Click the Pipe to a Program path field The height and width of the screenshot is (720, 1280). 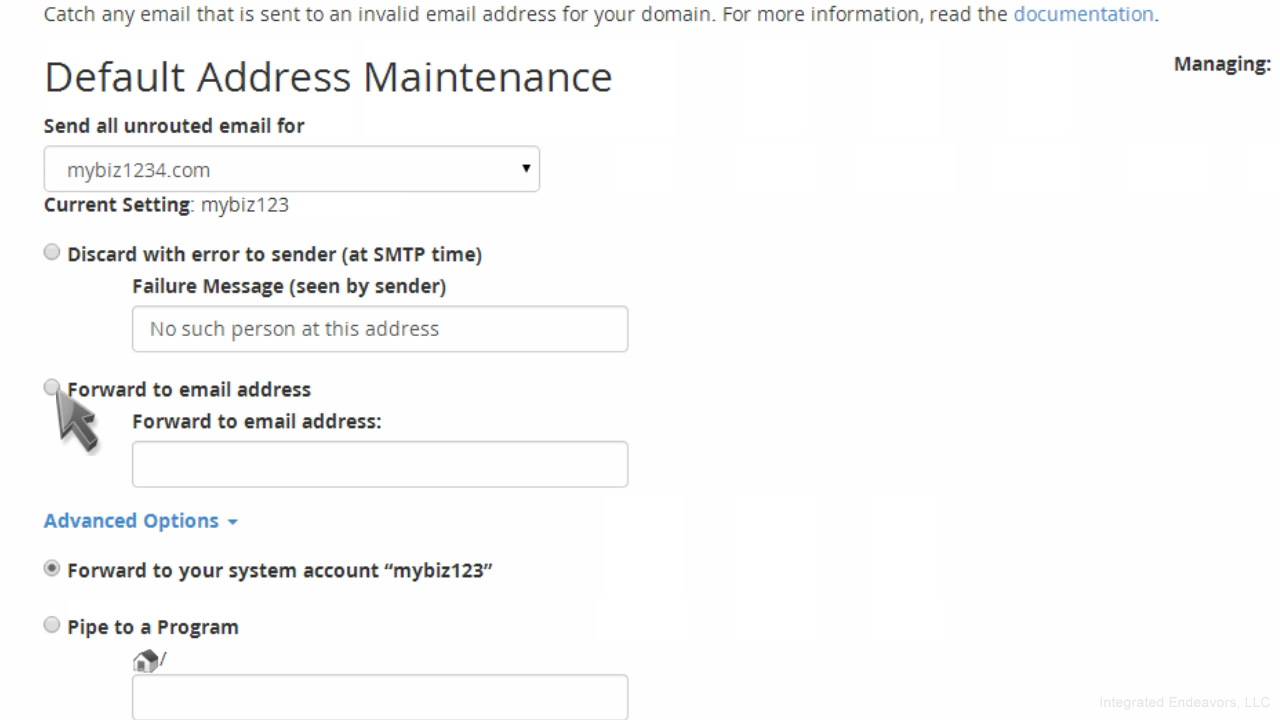click(x=380, y=697)
